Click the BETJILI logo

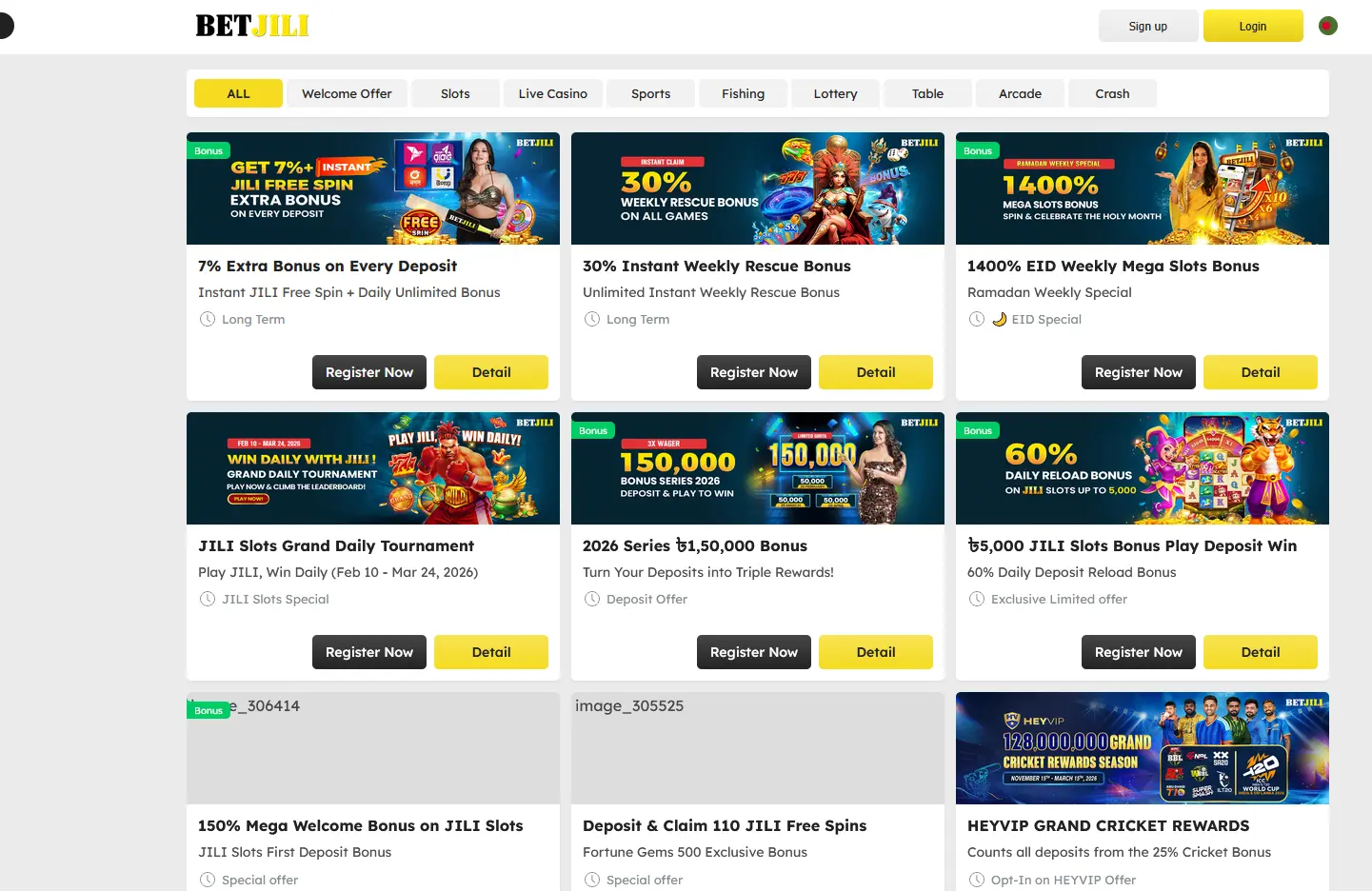[252, 26]
